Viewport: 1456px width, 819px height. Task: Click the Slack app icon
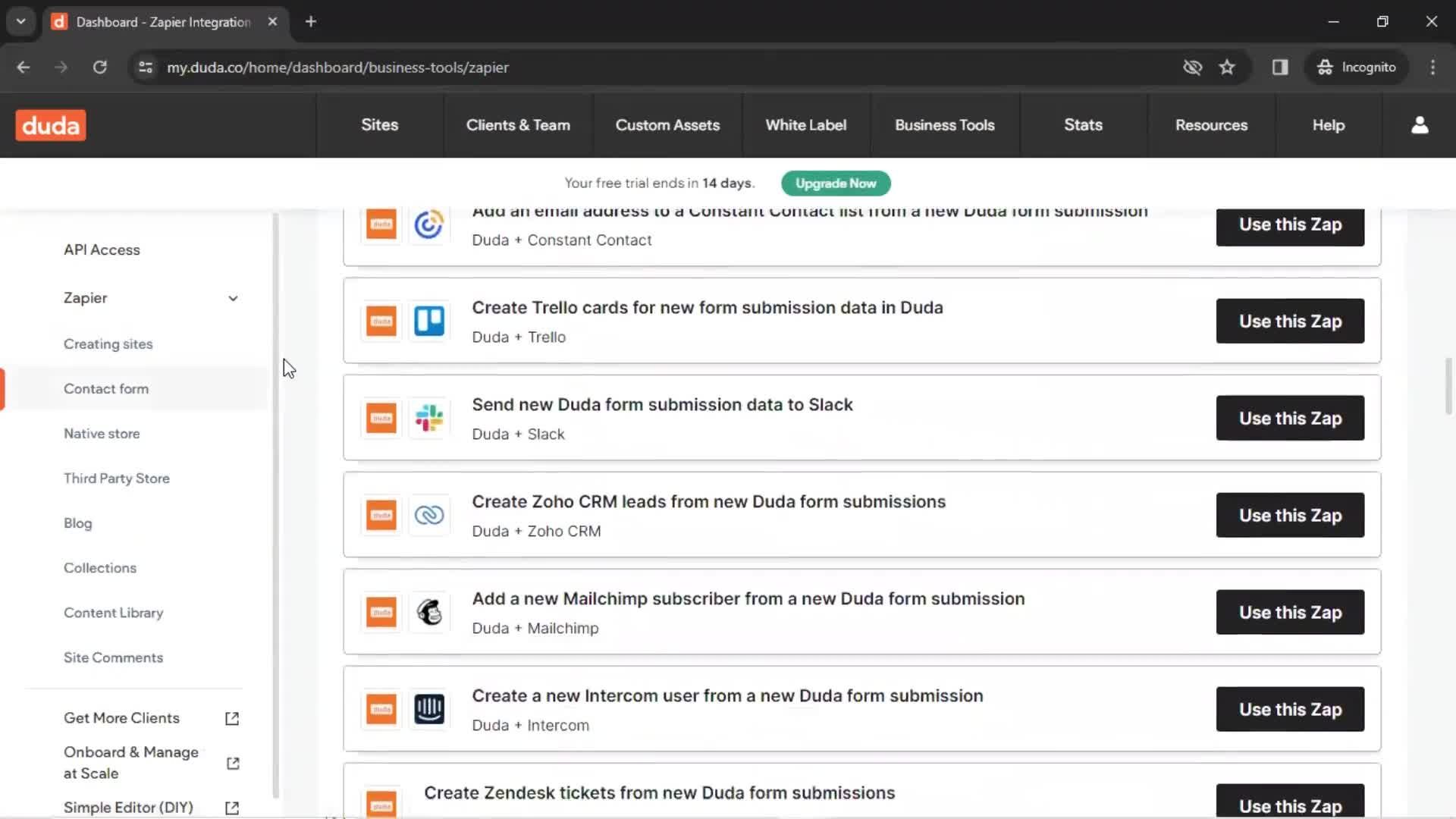pos(429,418)
